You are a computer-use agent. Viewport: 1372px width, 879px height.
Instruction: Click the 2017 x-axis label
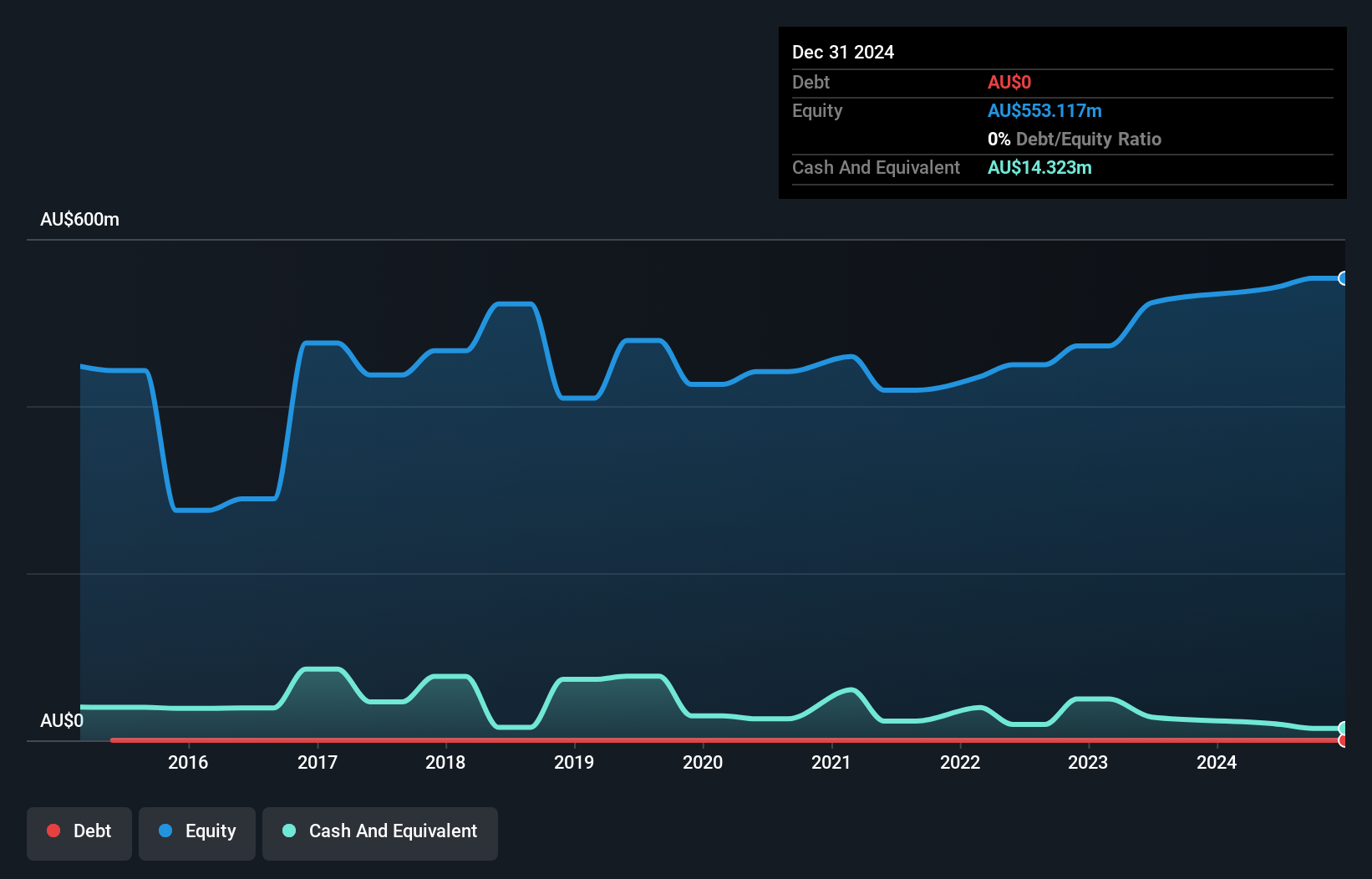pyautogui.click(x=318, y=762)
